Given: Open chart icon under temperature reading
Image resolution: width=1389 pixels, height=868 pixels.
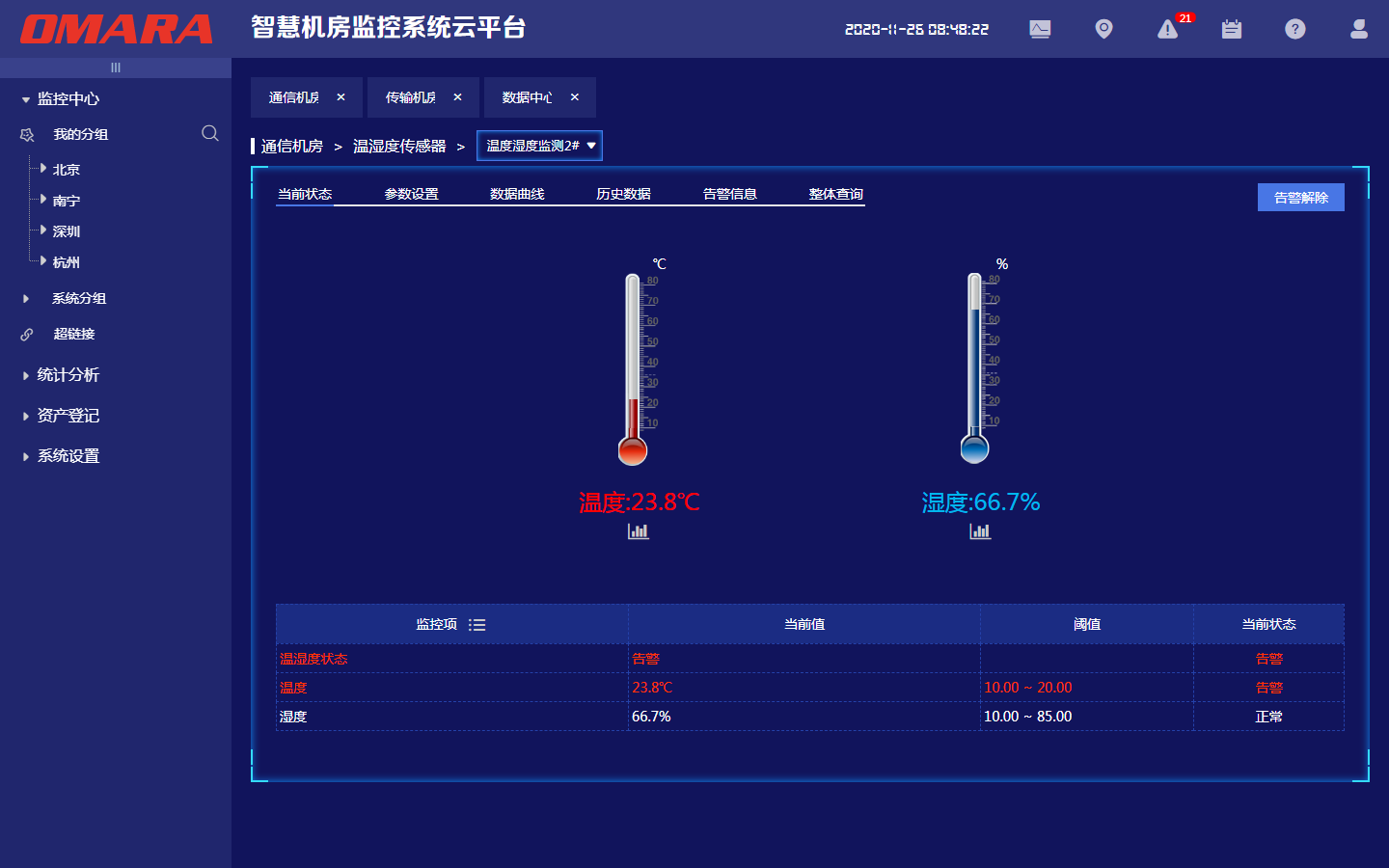Looking at the screenshot, I should 638,531.
